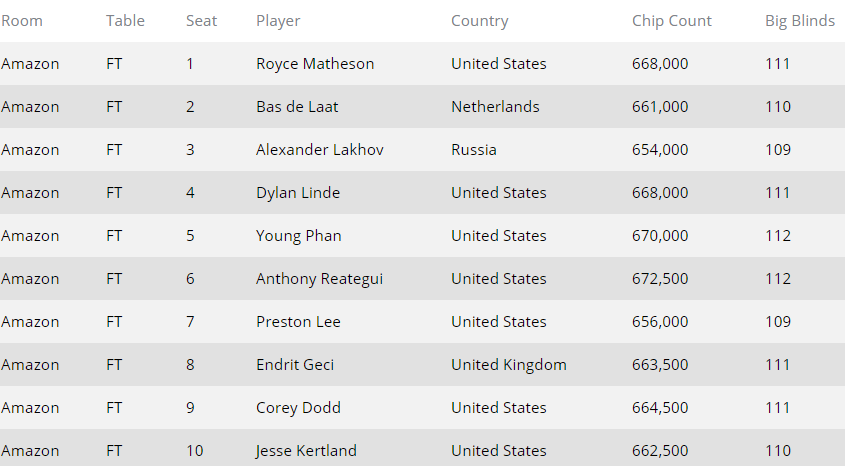Click the 672,500 chip count cell
The image size is (845, 466).
[660, 279]
